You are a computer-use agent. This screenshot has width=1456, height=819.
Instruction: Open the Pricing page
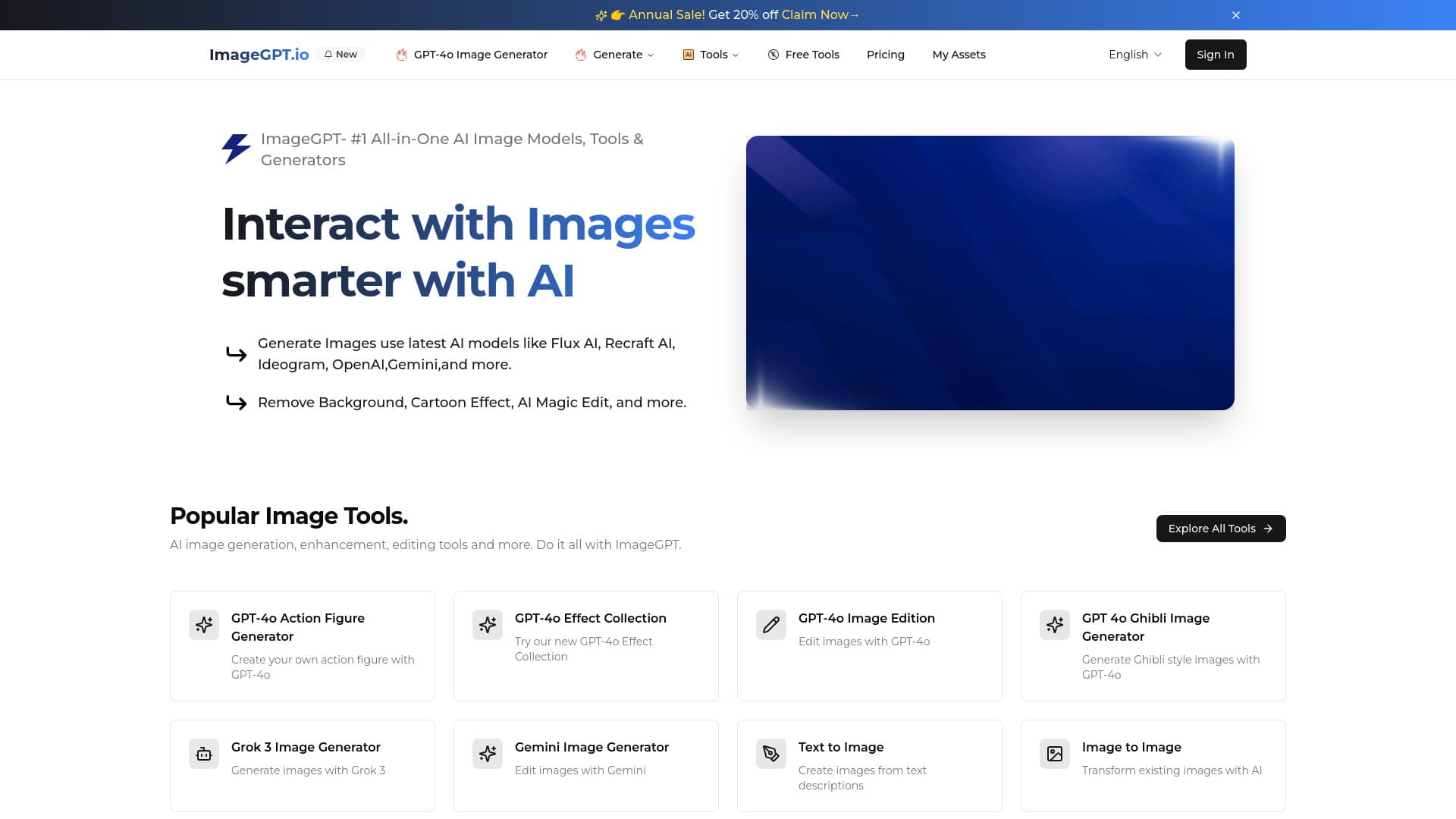click(885, 54)
